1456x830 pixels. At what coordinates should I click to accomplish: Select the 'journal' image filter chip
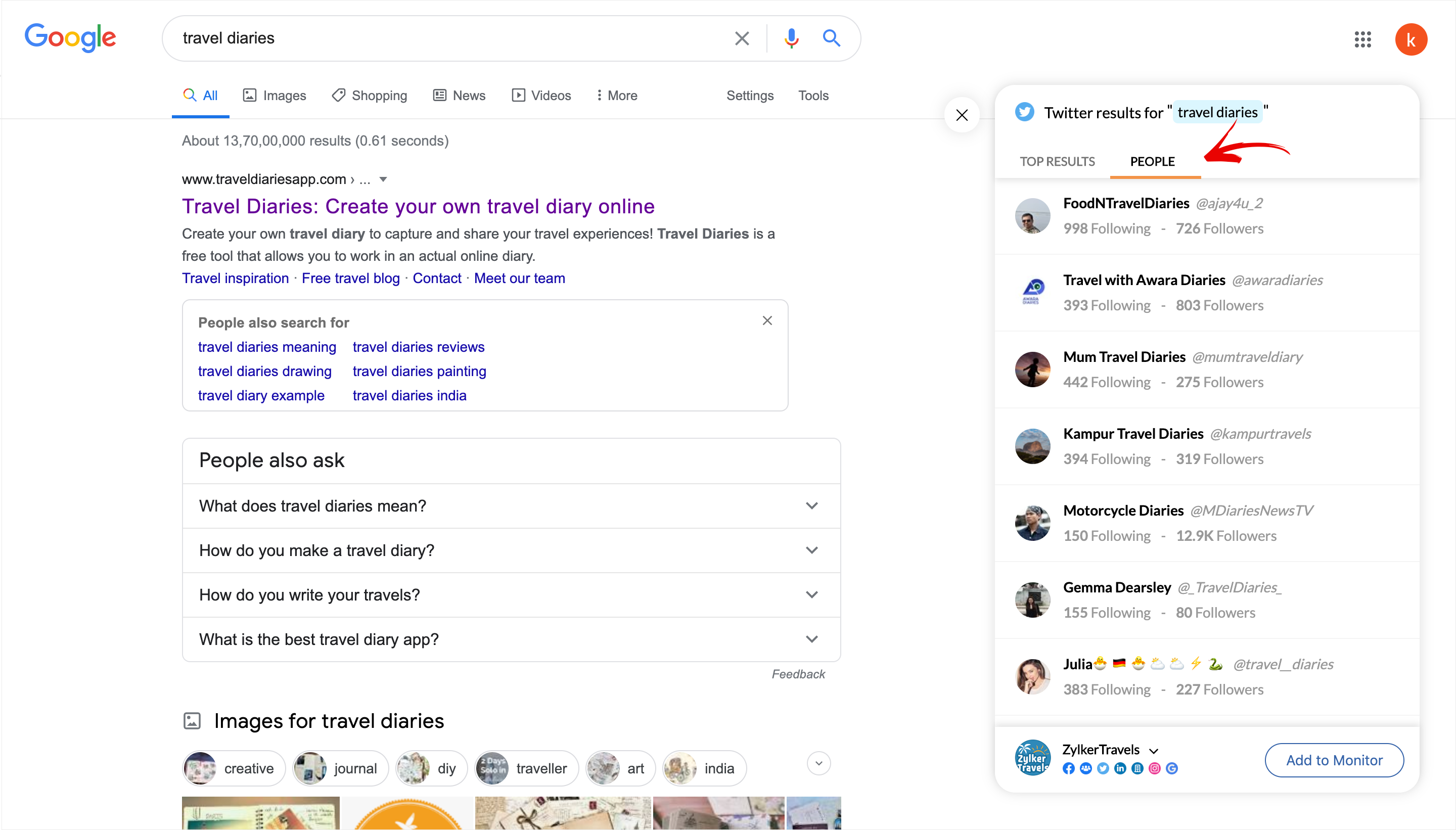click(340, 768)
